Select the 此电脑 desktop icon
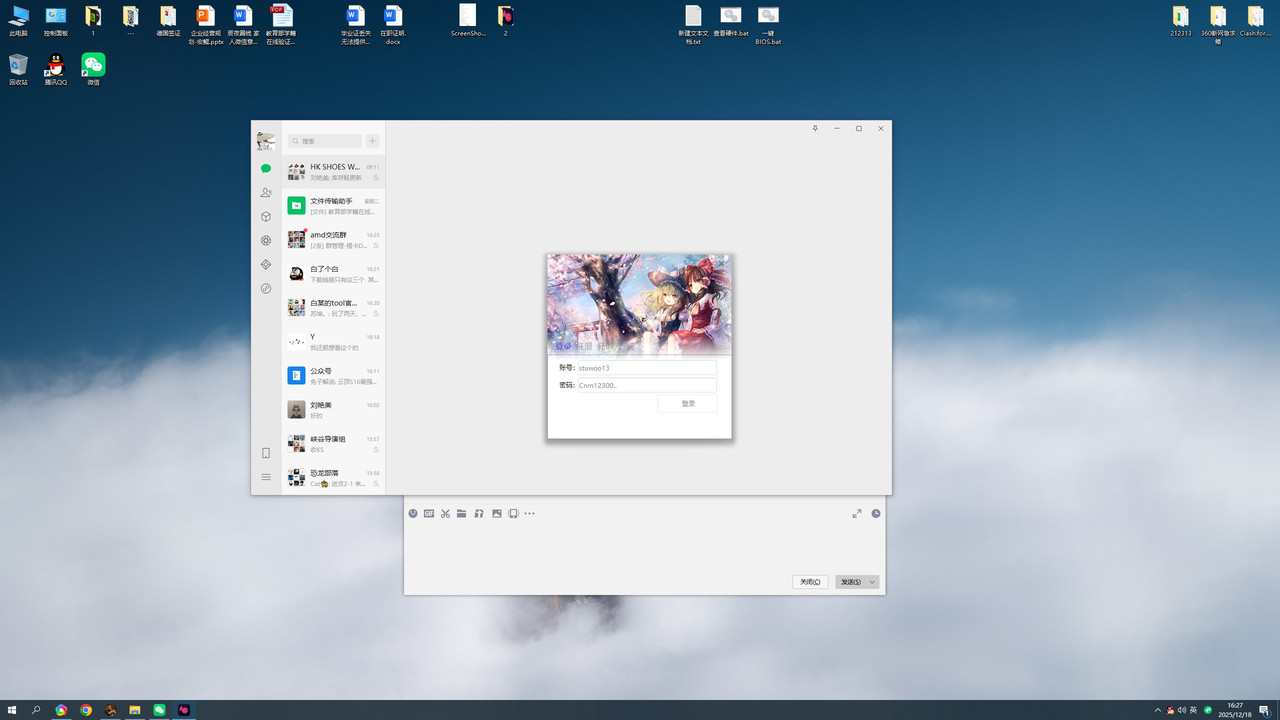The height and width of the screenshot is (720, 1280). click(18, 21)
